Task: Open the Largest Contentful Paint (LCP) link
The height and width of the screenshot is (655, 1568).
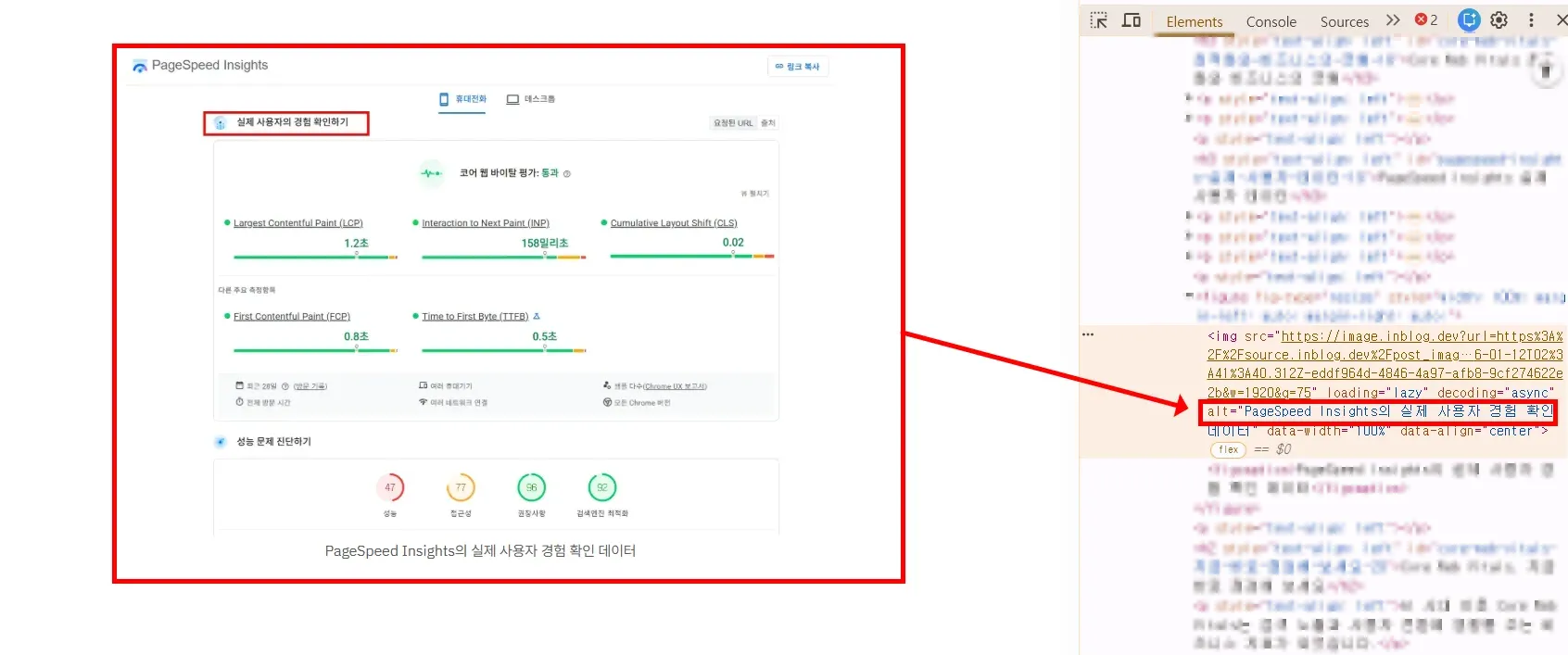Action: 297,223
